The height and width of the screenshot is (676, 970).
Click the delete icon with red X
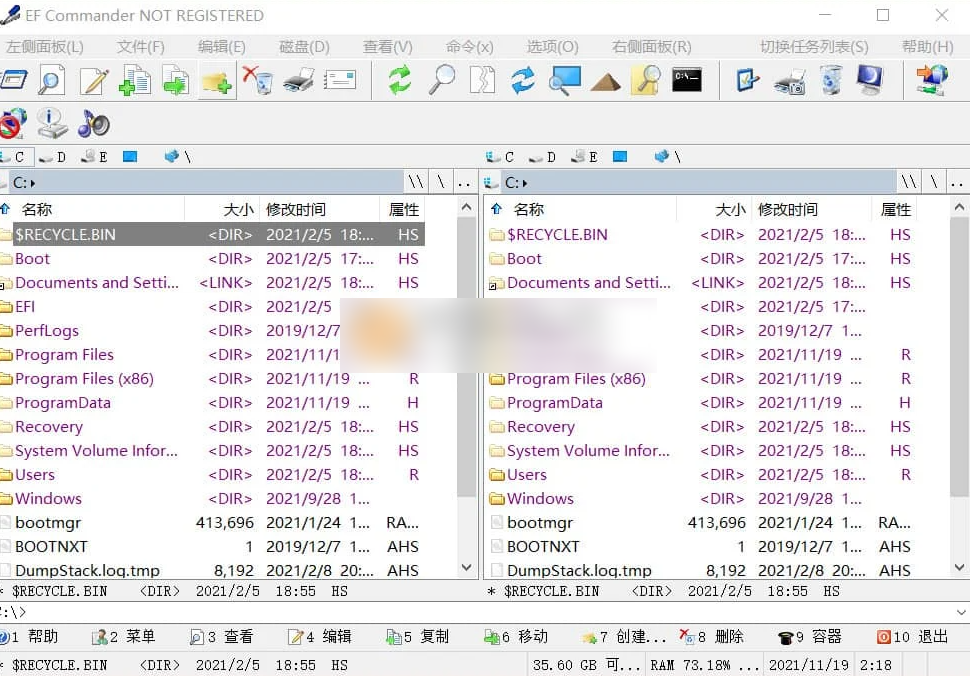pos(258,80)
